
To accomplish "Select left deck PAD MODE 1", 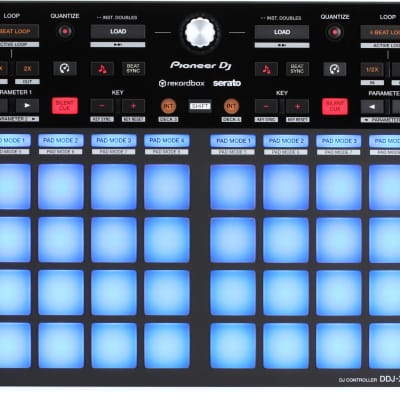I will [x=15, y=140].
